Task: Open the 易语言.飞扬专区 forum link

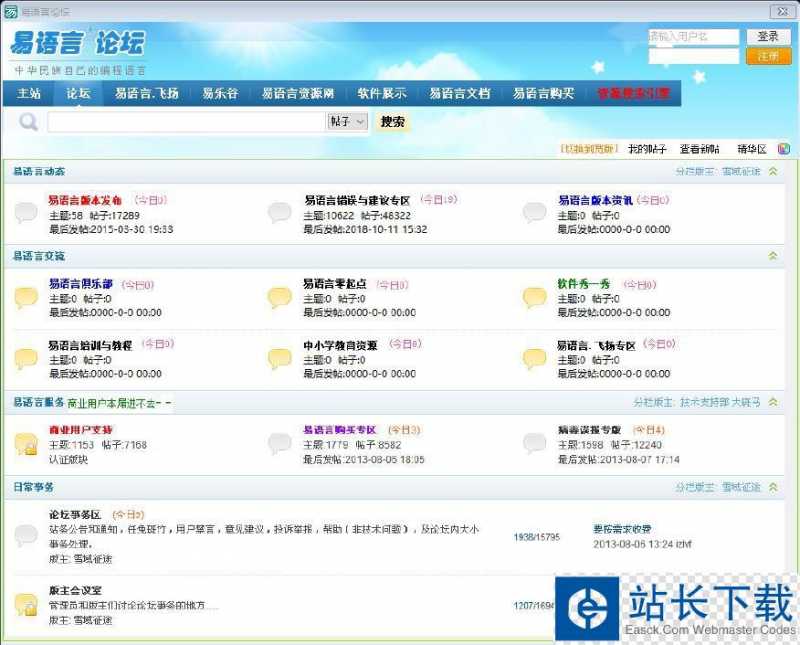Action: coord(596,345)
